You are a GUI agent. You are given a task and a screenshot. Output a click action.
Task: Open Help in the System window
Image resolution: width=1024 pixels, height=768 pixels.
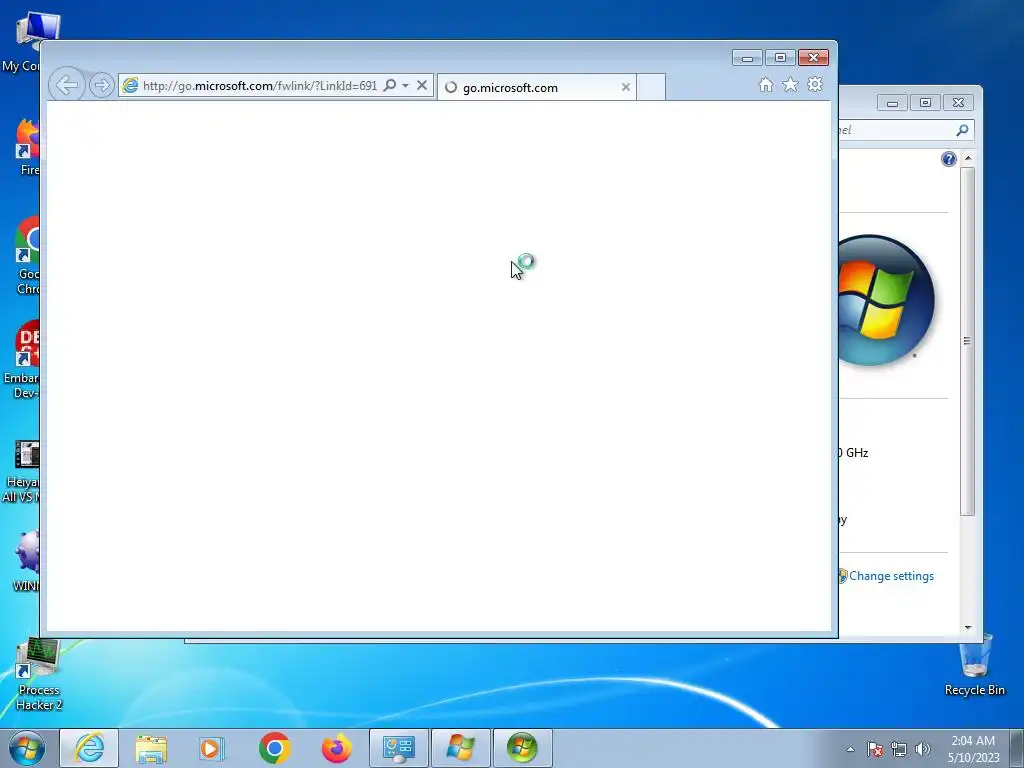tap(949, 159)
